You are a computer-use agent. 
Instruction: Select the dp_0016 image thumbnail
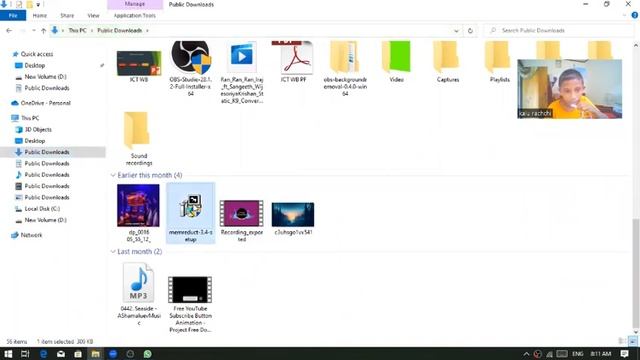[139, 213]
